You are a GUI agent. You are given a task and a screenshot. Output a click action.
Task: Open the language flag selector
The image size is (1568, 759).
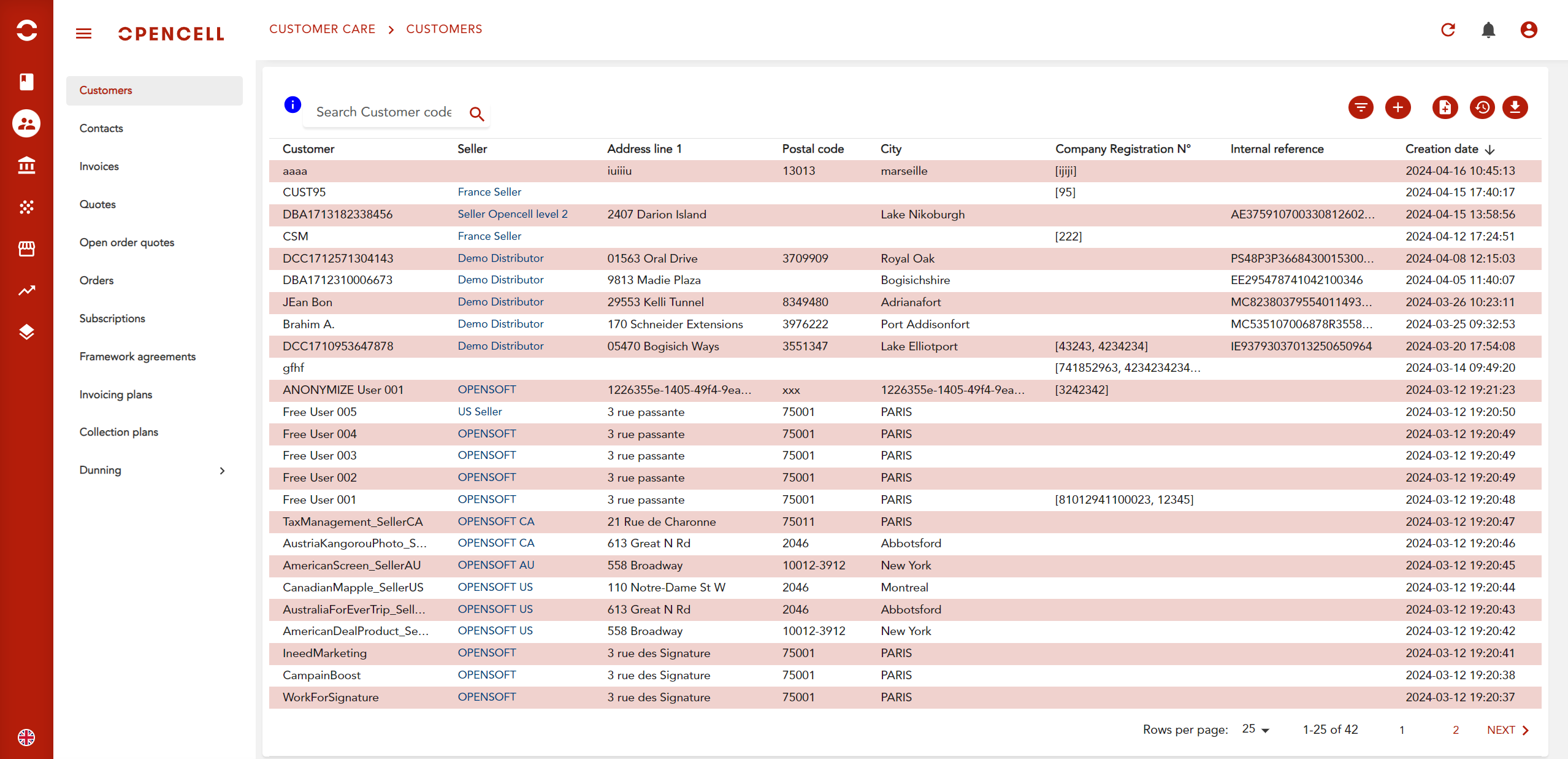point(26,737)
